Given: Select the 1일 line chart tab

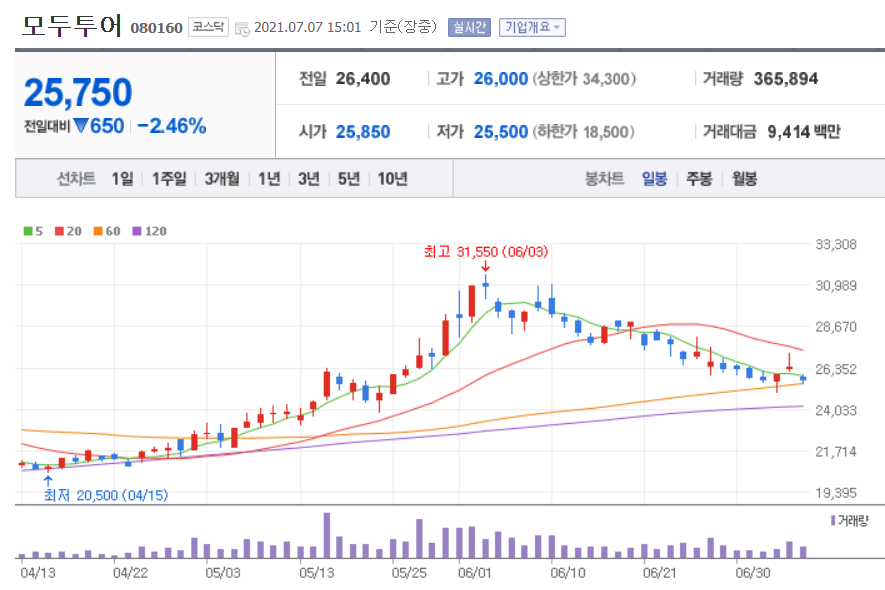Looking at the screenshot, I should coord(122,179).
